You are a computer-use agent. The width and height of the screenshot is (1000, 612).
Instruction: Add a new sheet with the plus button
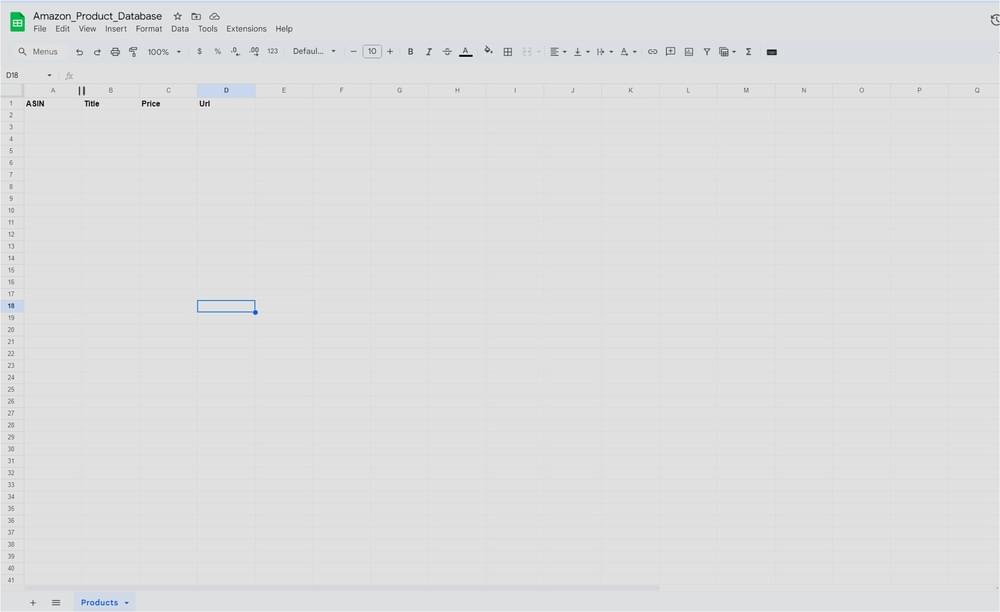pos(32,602)
